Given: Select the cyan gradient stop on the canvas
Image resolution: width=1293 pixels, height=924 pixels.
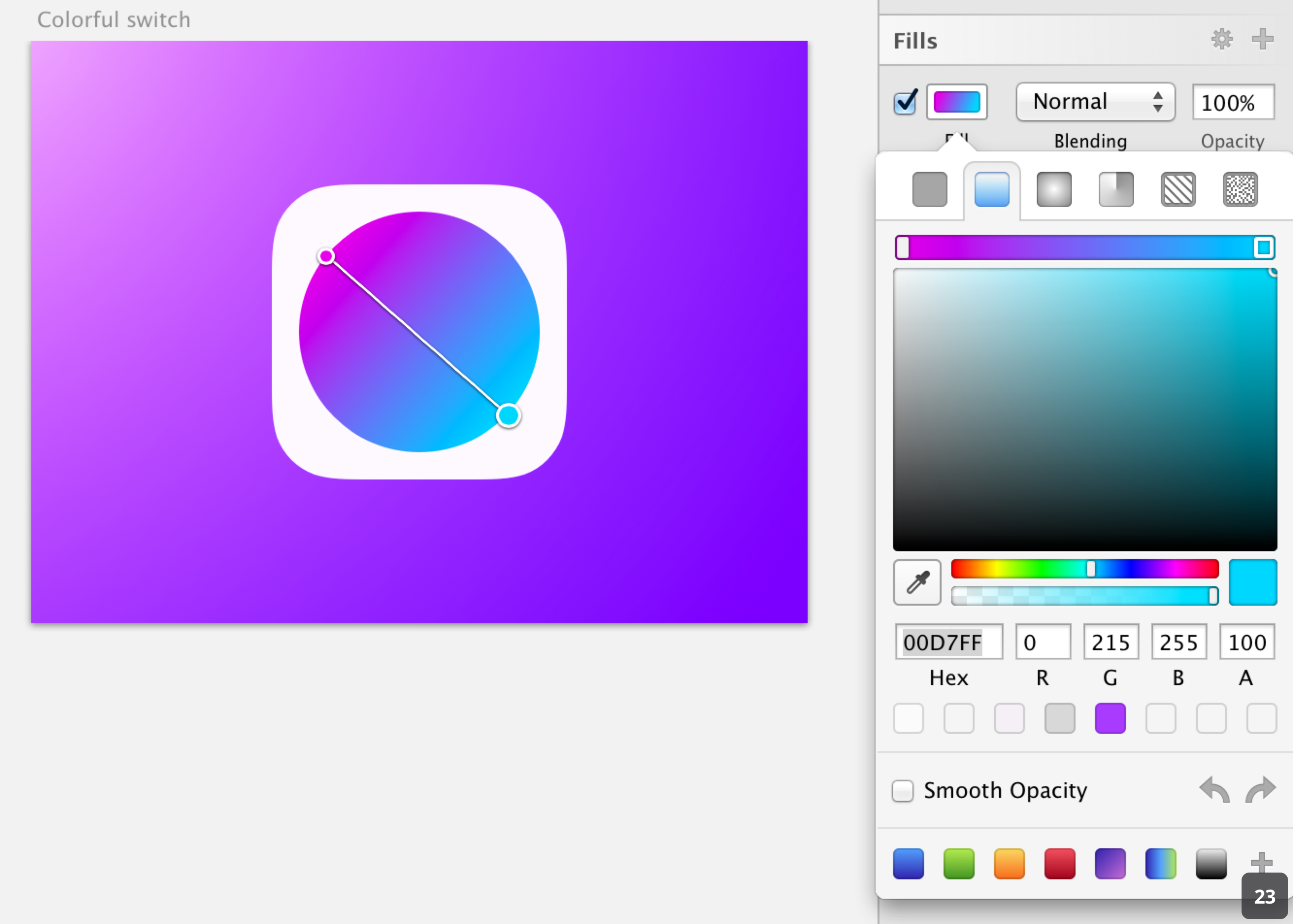Looking at the screenshot, I should 508,415.
